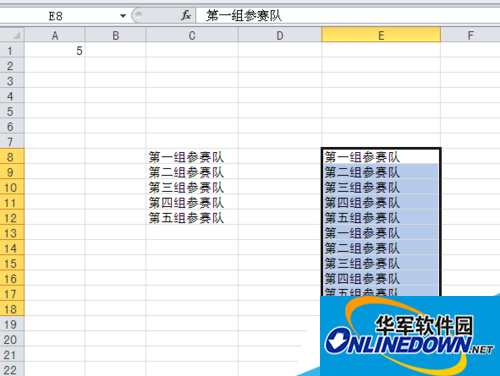Select row 17 header
Image resolution: width=500 pixels, height=376 pixels.
pos(12,294)
